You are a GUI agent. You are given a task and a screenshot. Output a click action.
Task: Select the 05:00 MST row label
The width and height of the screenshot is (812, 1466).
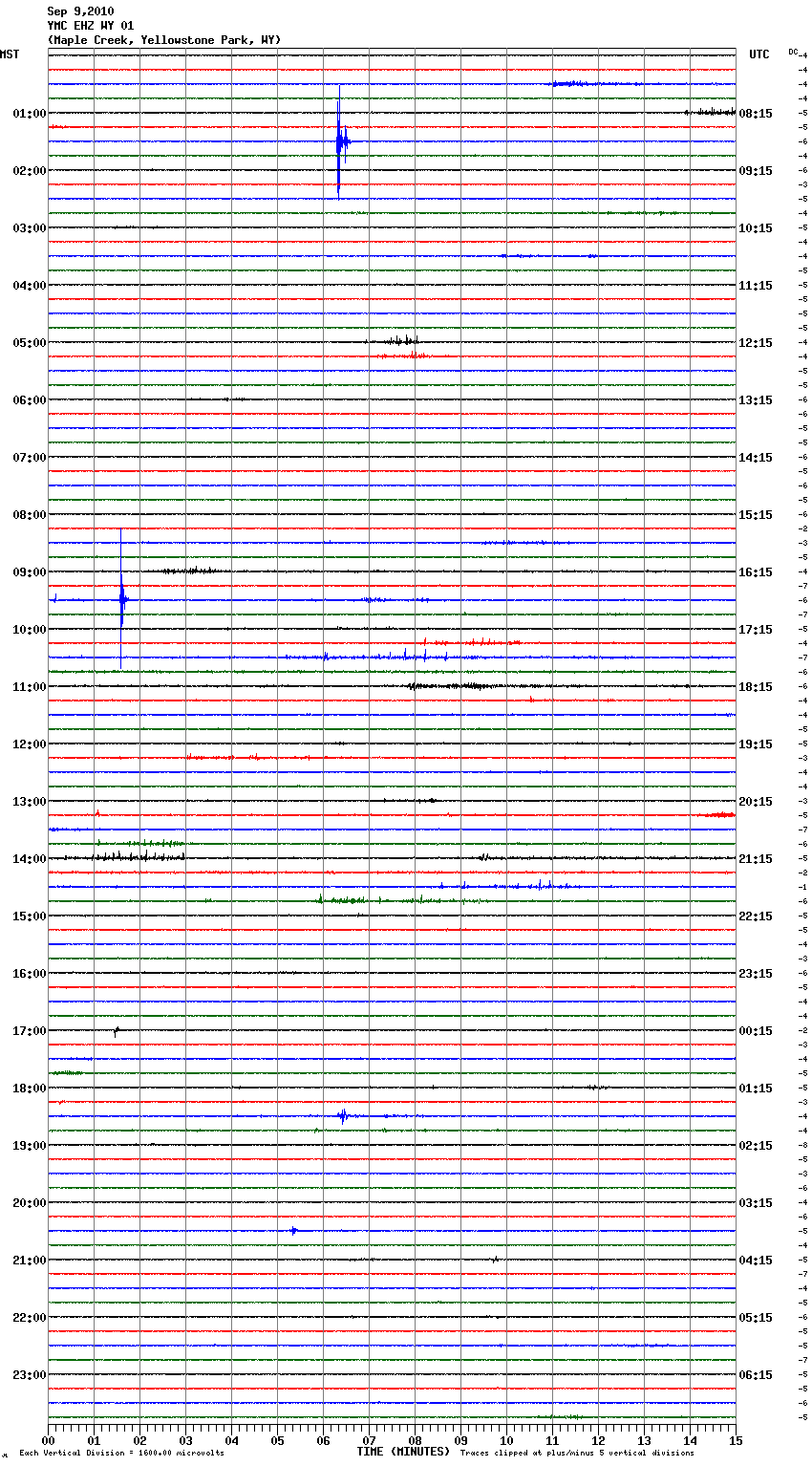tap(29, 343)
